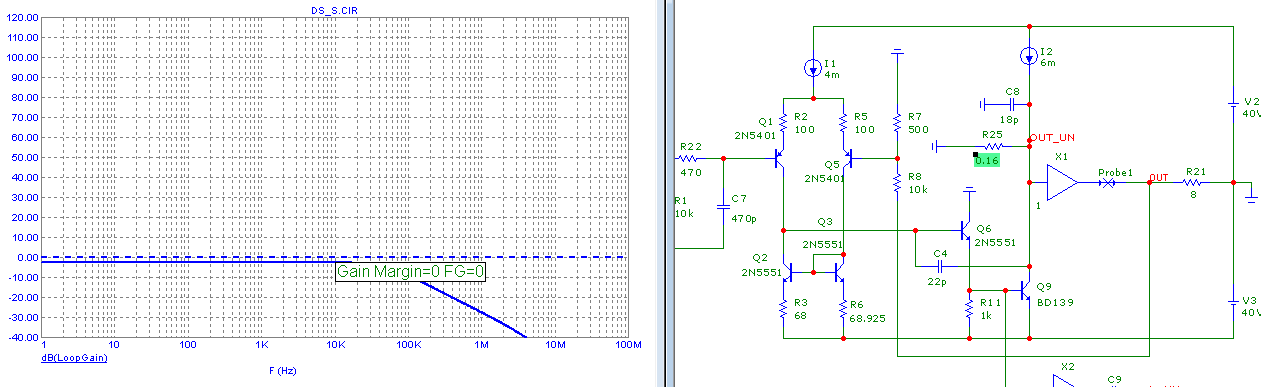This screenshot has height=387, width=1261.
Task: Click the 6m value of I2
Action: coord(1047,62)
